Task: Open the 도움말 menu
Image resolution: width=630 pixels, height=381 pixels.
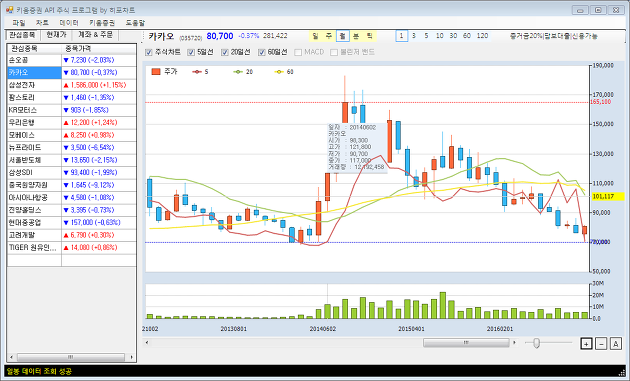Action: click(x=135, y=23)
